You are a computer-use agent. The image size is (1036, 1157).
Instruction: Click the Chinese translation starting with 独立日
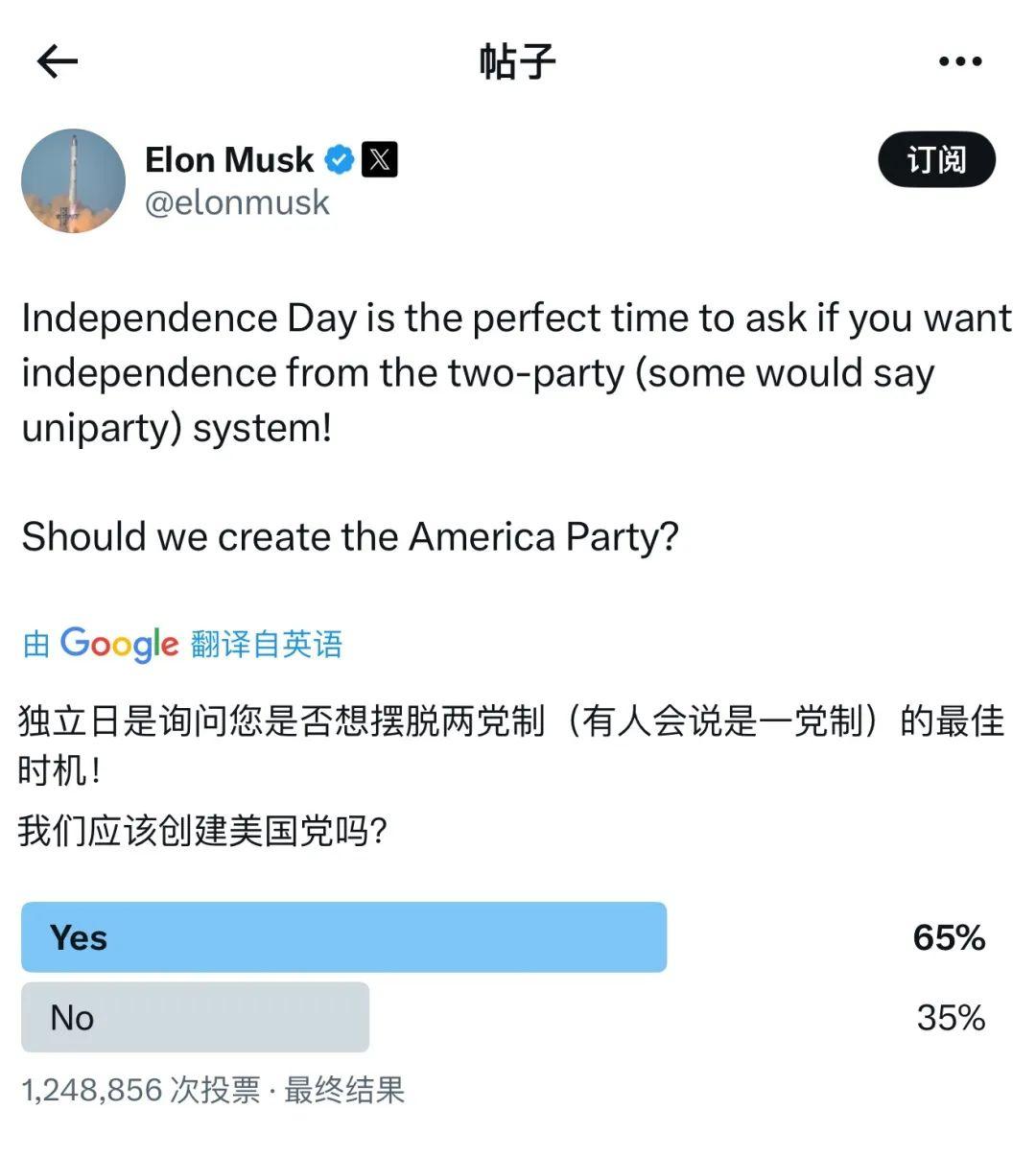(x=510, y=745)
